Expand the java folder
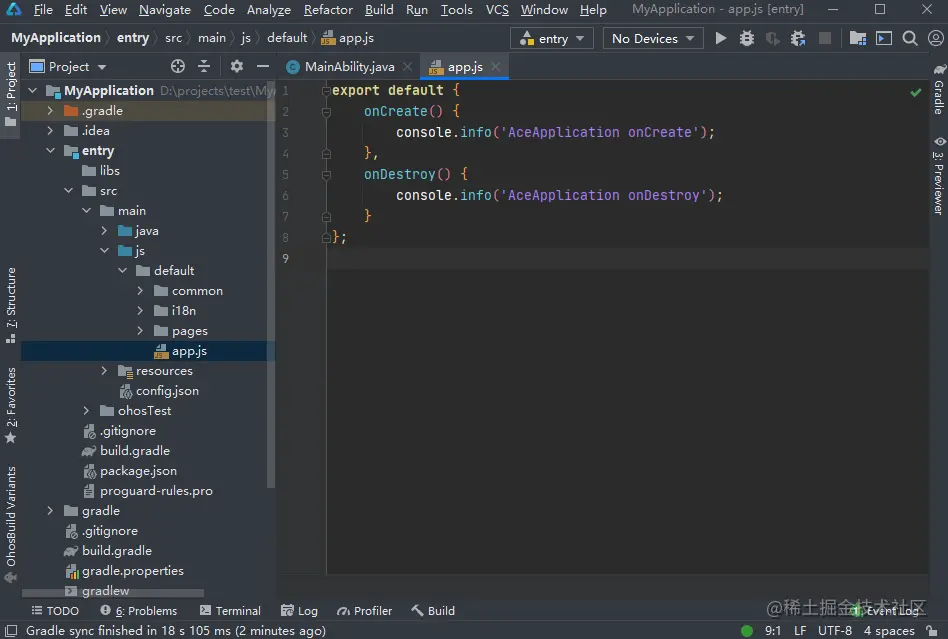Viewport: 948px width, 639px height. click(x=104, y=230)
